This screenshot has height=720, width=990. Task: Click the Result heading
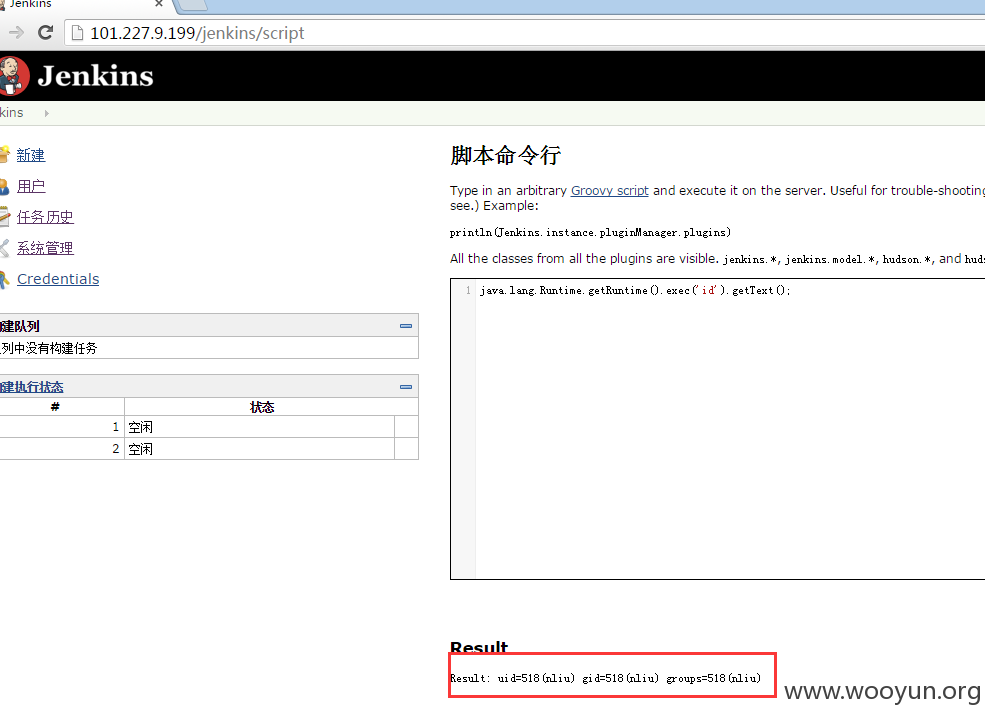[479, 647]
